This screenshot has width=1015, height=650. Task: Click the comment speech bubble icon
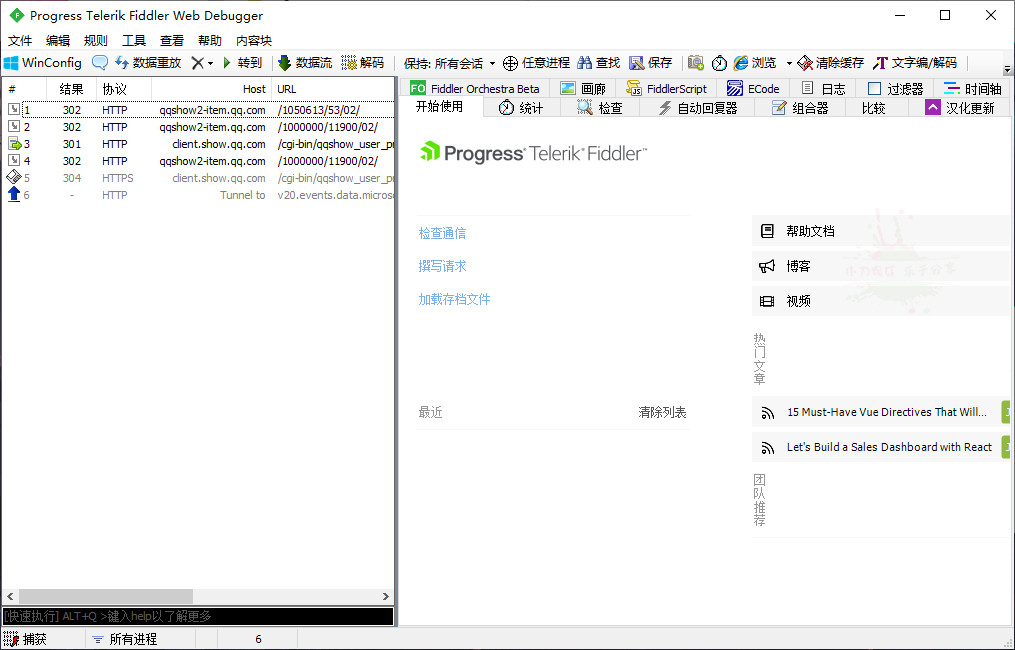pos(100,63)
